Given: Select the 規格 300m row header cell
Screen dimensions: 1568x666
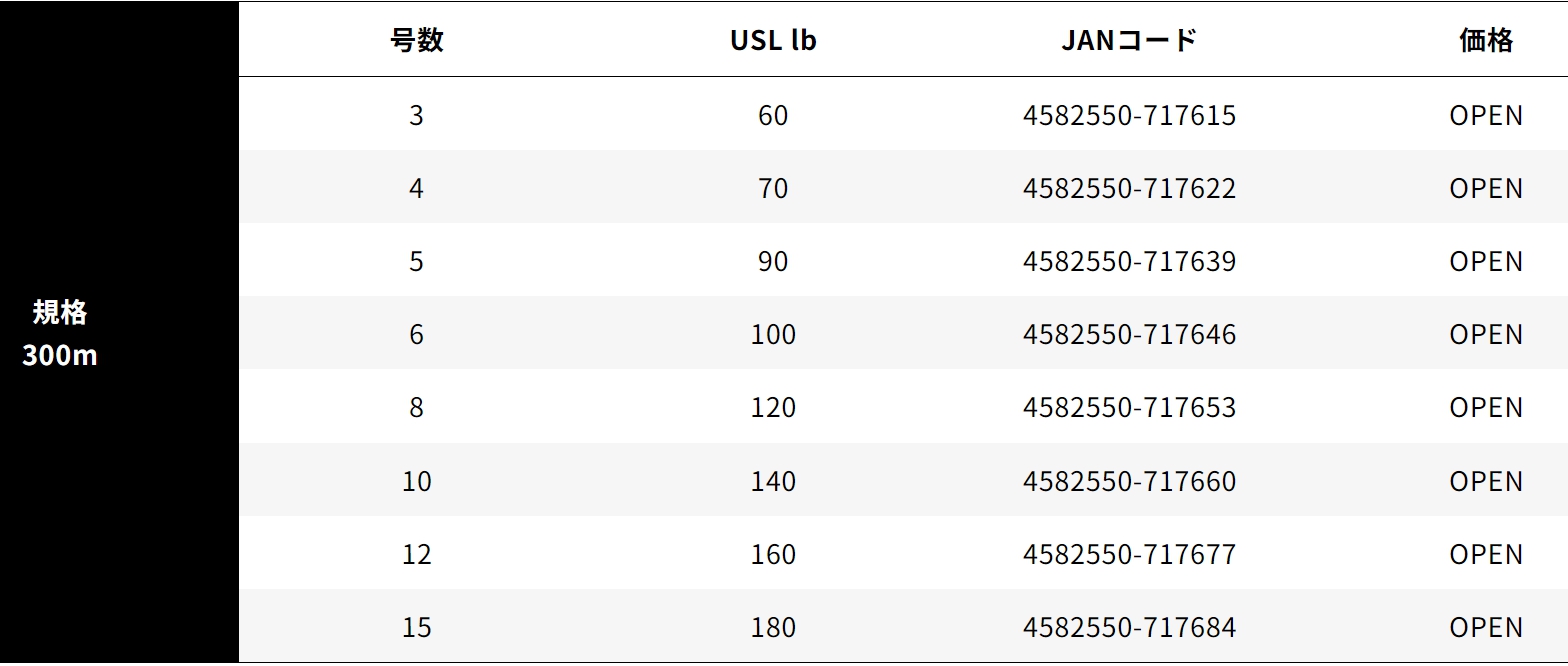Looking at the screenshot, I should click(x=60, y=333).
